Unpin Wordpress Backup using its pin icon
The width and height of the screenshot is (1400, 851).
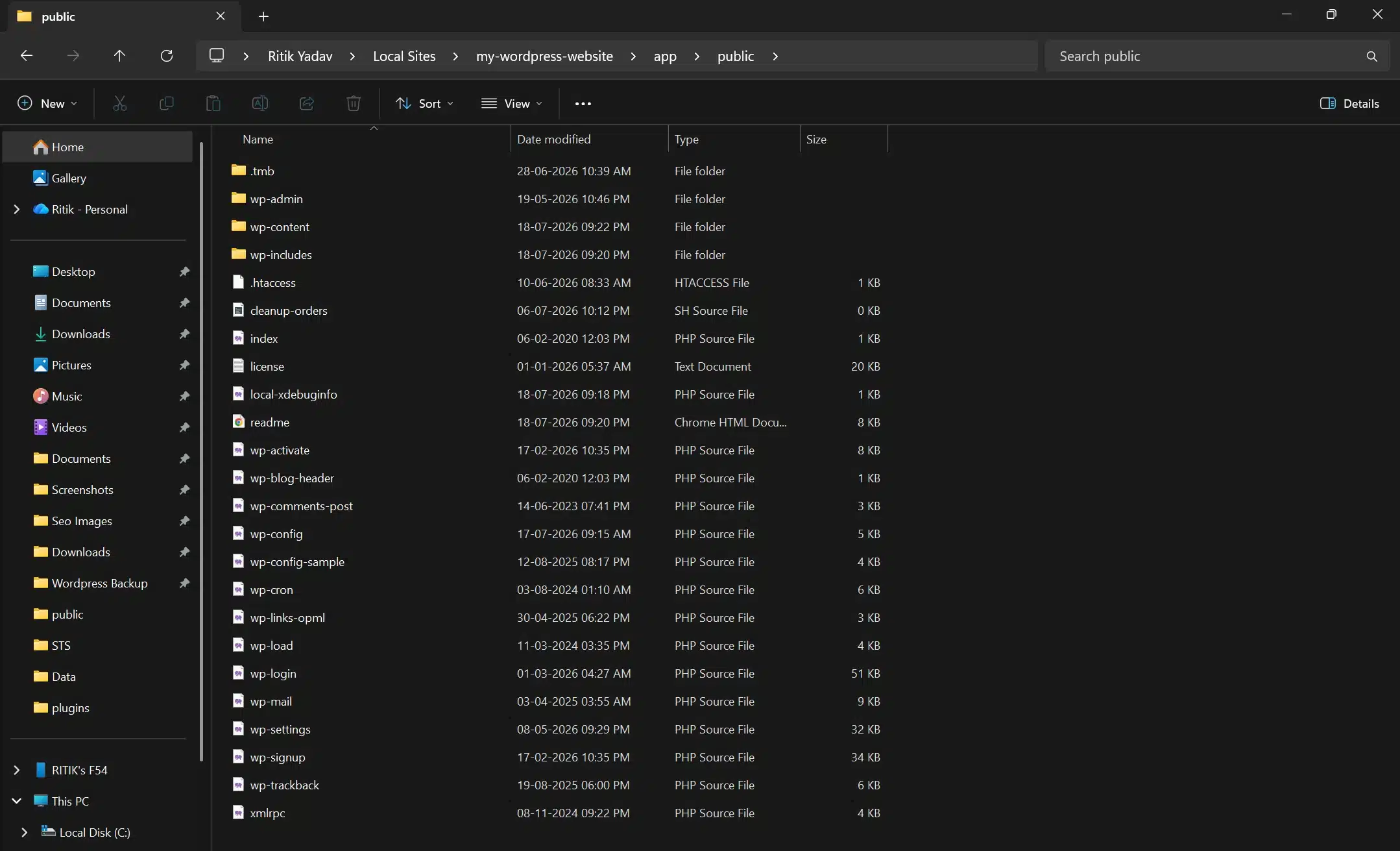click(x=184, y=583)
